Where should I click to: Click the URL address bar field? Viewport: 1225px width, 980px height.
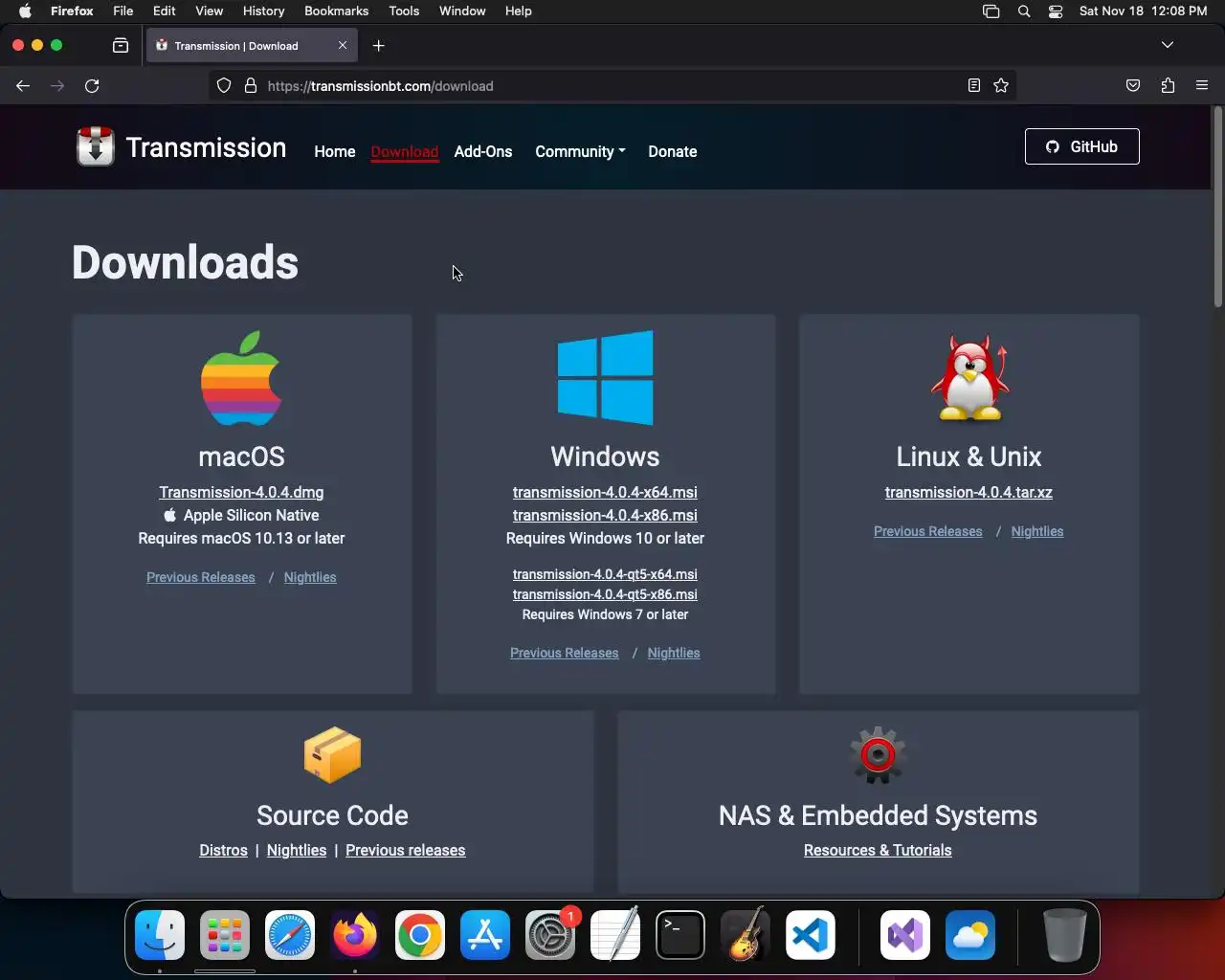tap(612, 85)
